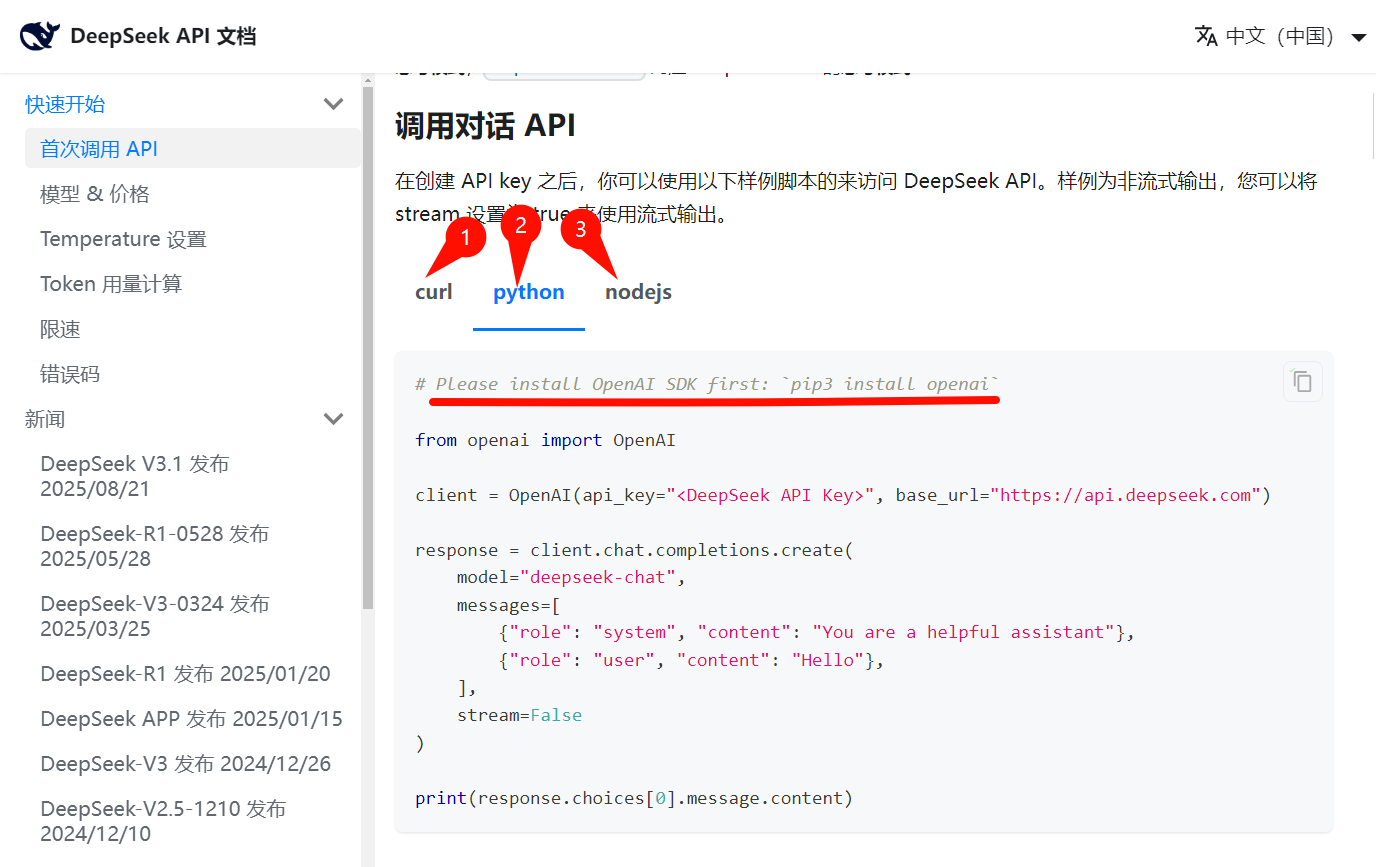1376x867 pixels.
Task: Click the print(response.choices[0]...) line
Action: 634,798
